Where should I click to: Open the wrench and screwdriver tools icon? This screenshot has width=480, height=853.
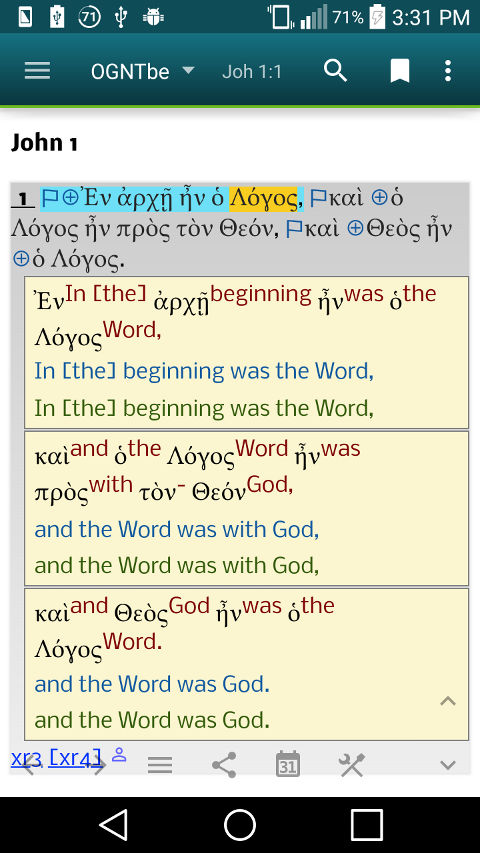[x=351, y=765]
